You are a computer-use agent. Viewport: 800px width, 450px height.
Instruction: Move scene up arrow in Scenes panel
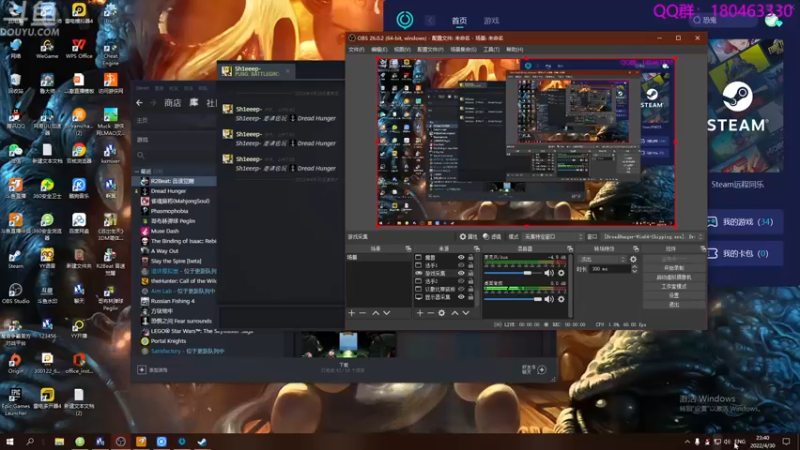[x=376, y=313]
